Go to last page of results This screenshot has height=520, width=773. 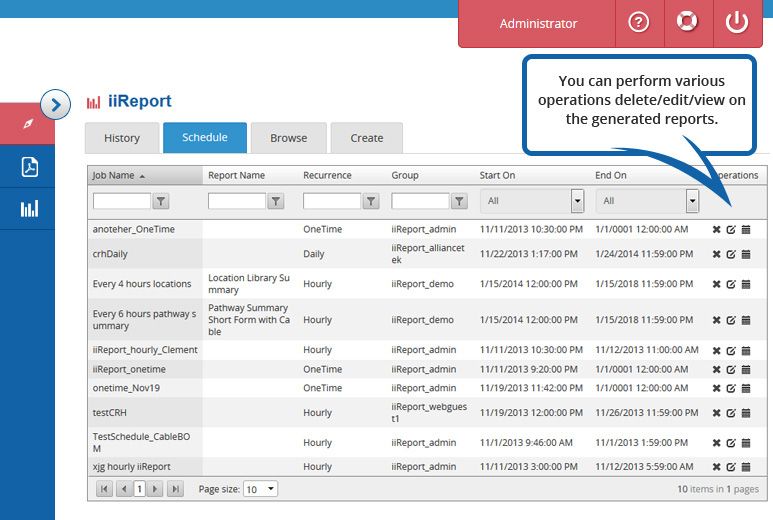pos(175,489)
